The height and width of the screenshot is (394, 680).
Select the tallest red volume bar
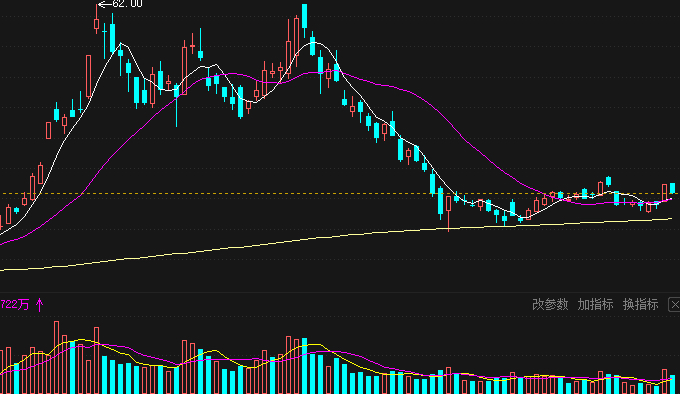[x=56, y=357]
